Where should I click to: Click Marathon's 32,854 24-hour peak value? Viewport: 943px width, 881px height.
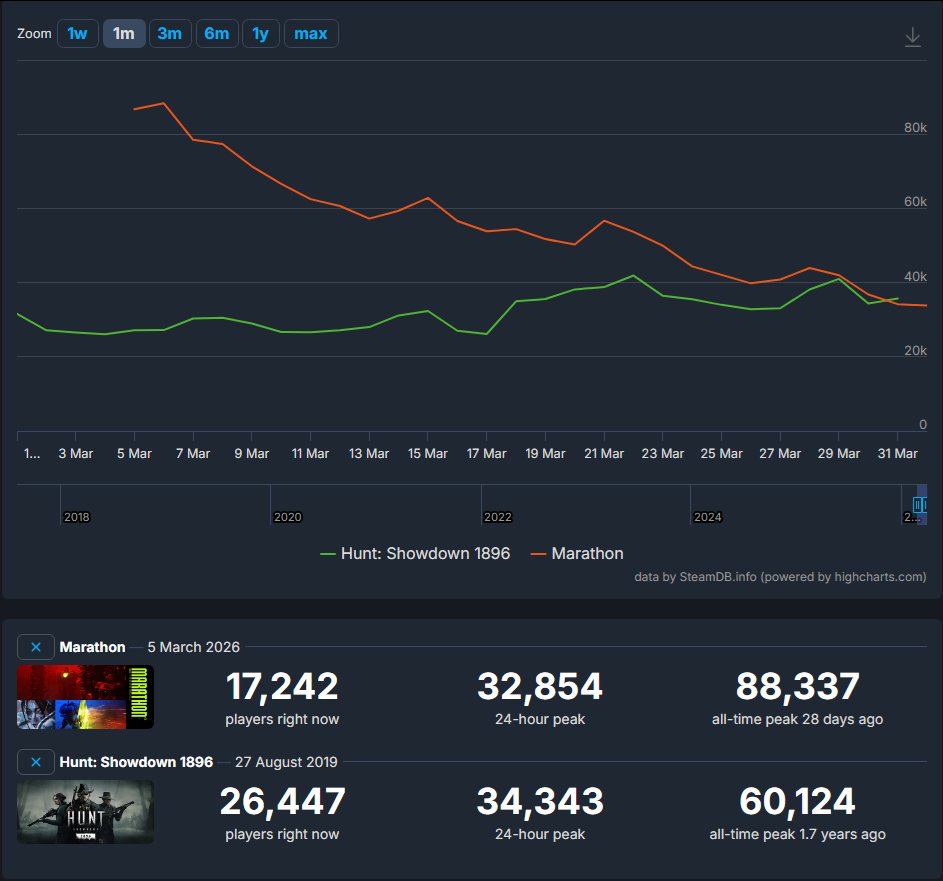[540, 687]
